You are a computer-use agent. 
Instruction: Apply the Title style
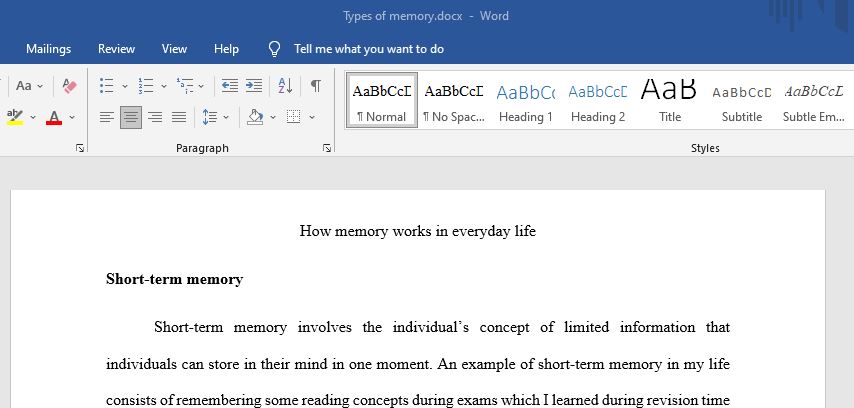point(669,100)
